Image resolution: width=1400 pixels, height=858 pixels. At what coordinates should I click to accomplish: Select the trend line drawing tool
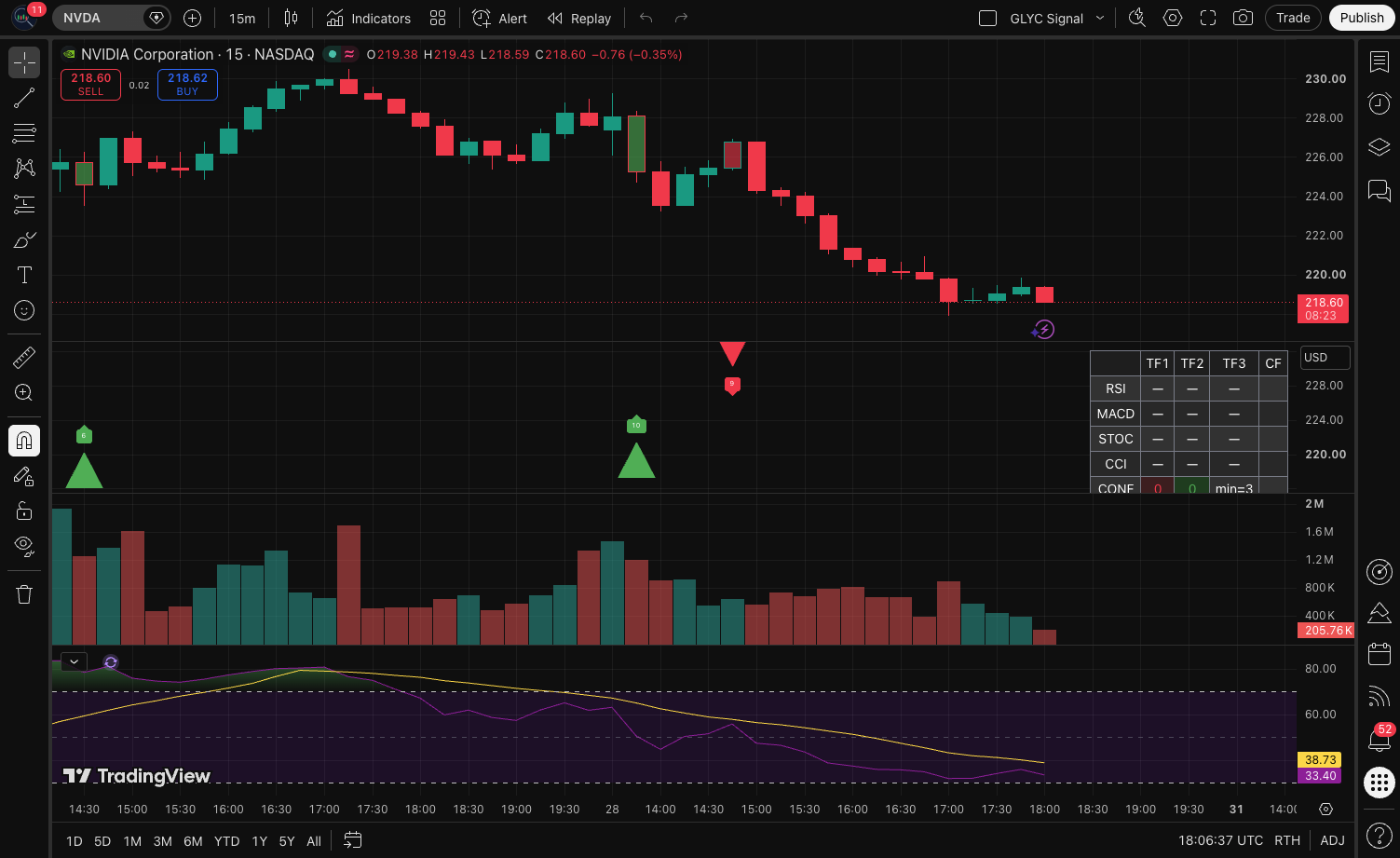(24, 98)
